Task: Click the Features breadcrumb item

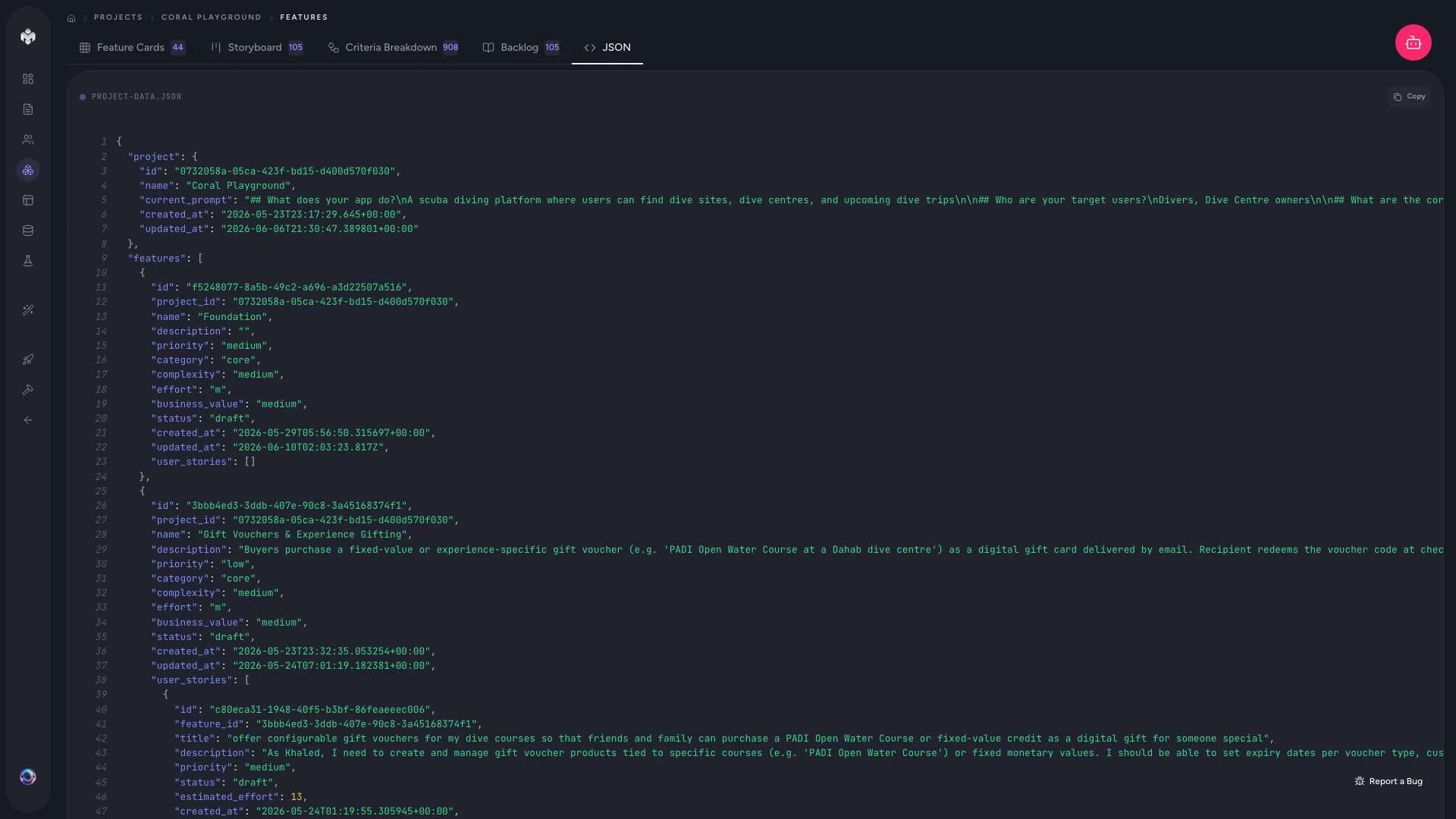Action: point(303,17)
